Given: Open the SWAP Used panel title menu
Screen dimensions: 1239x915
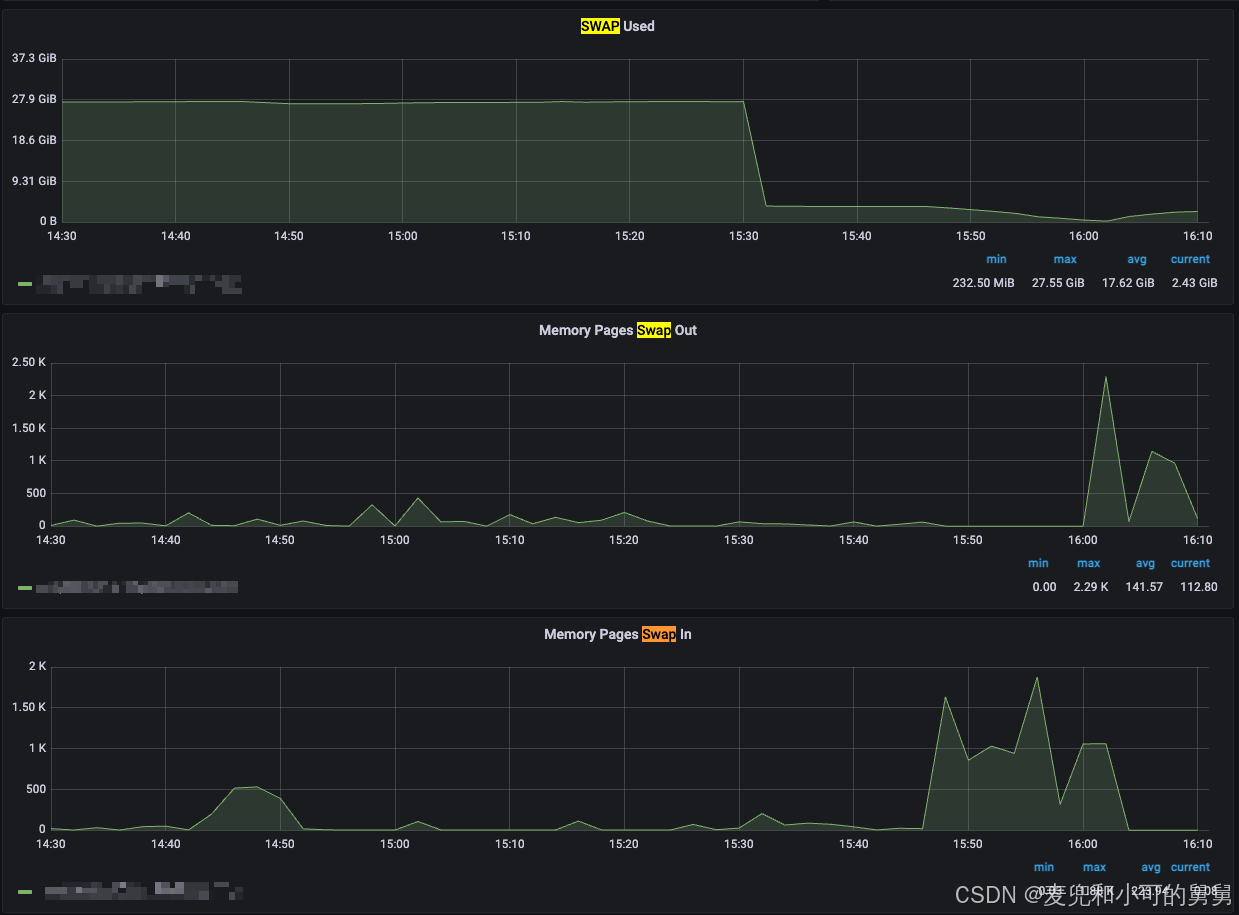Looking at the screenshot, I should tap(617, 26).
